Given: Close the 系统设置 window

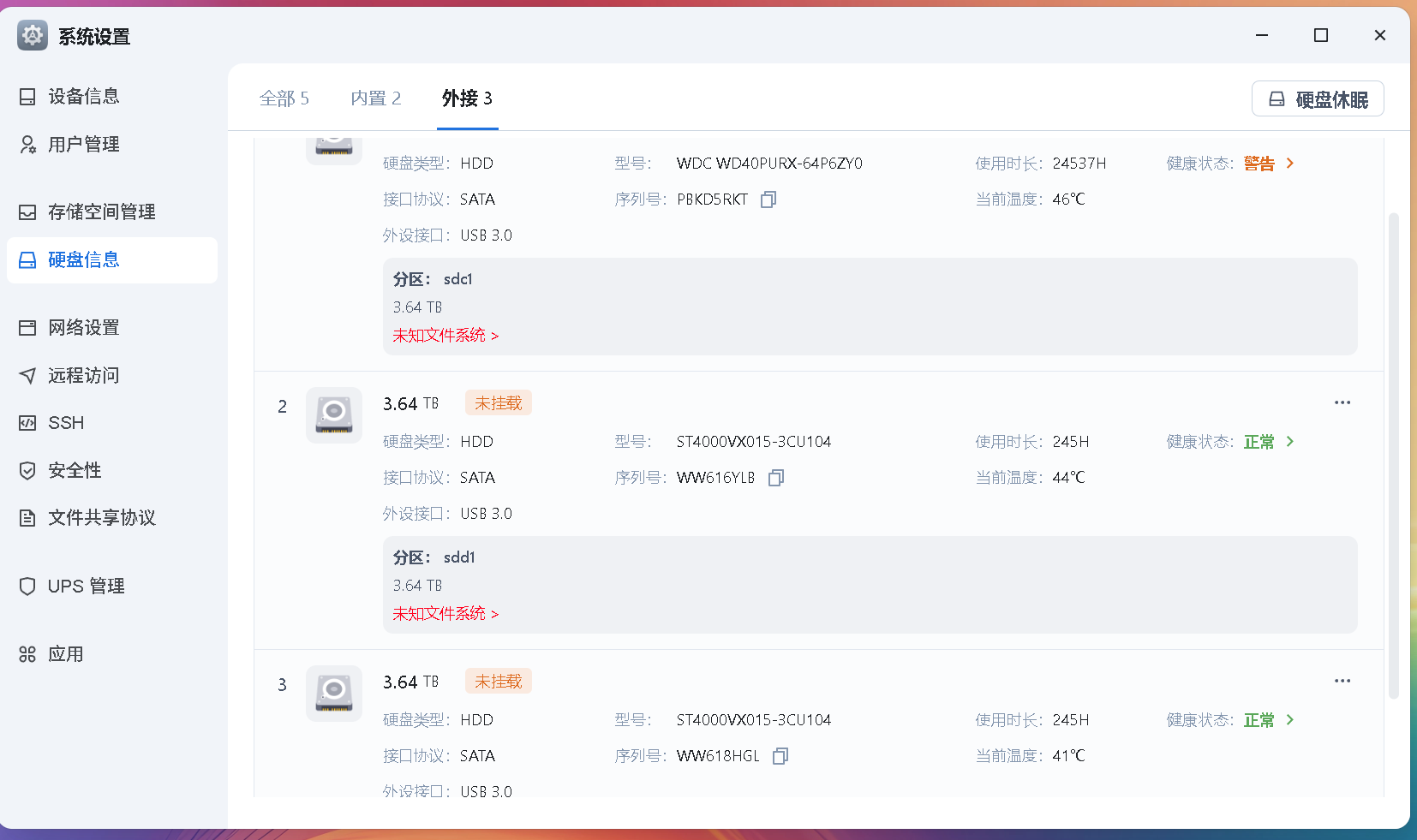Looking at the screenshot, I should [x=1380, y=35].
